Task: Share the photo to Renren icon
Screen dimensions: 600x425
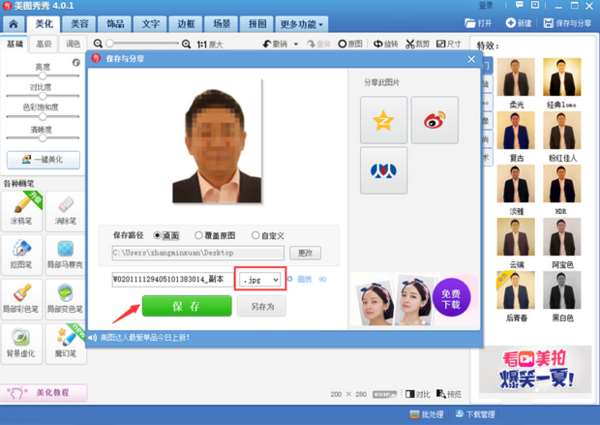Action: [383, 171]
